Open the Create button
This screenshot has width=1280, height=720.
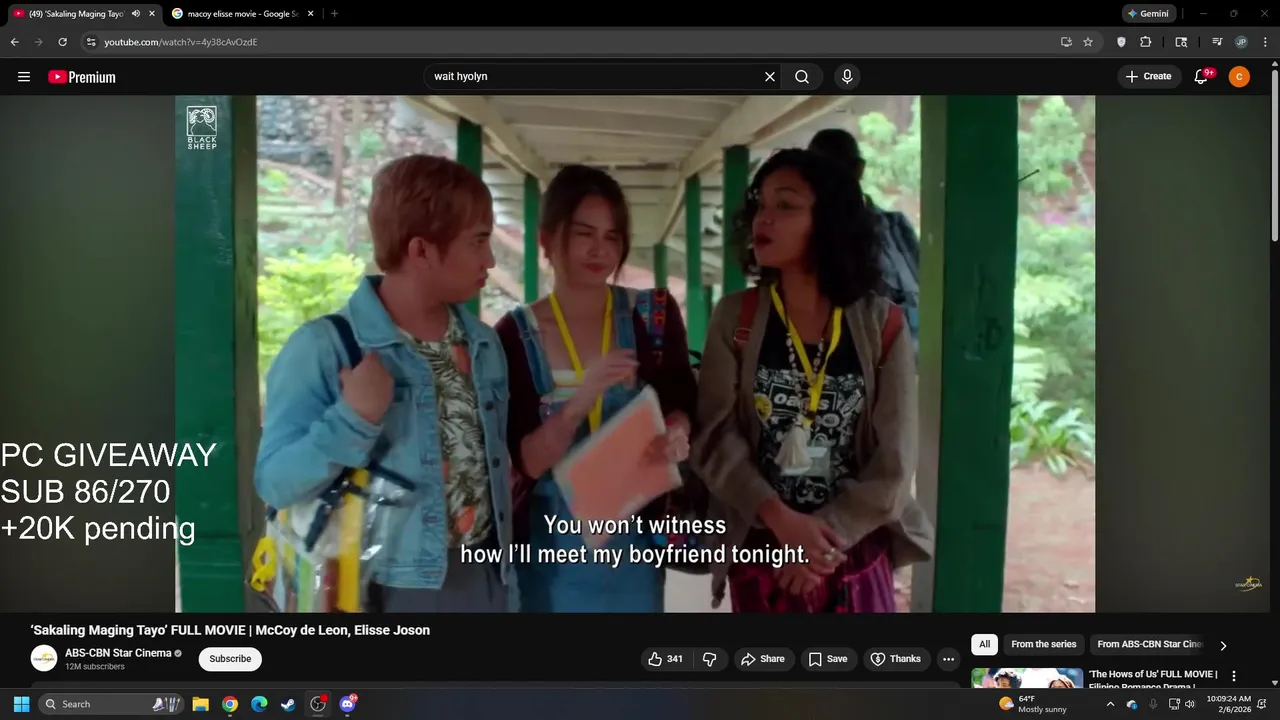(1148, 77)
